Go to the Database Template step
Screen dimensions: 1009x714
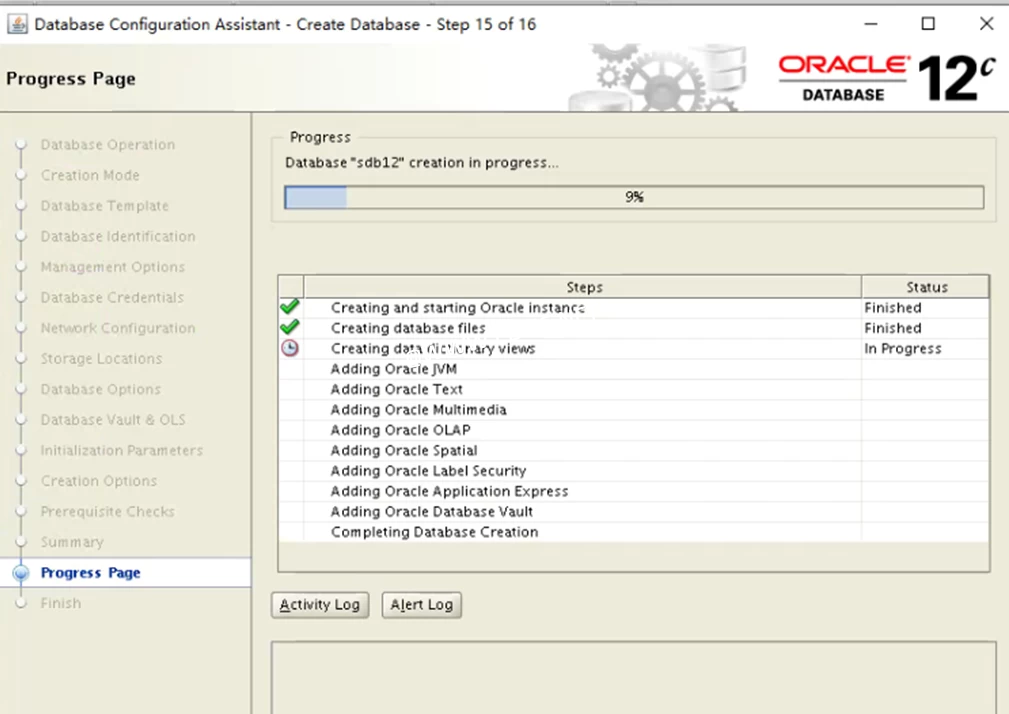click(x=105, y=206)
